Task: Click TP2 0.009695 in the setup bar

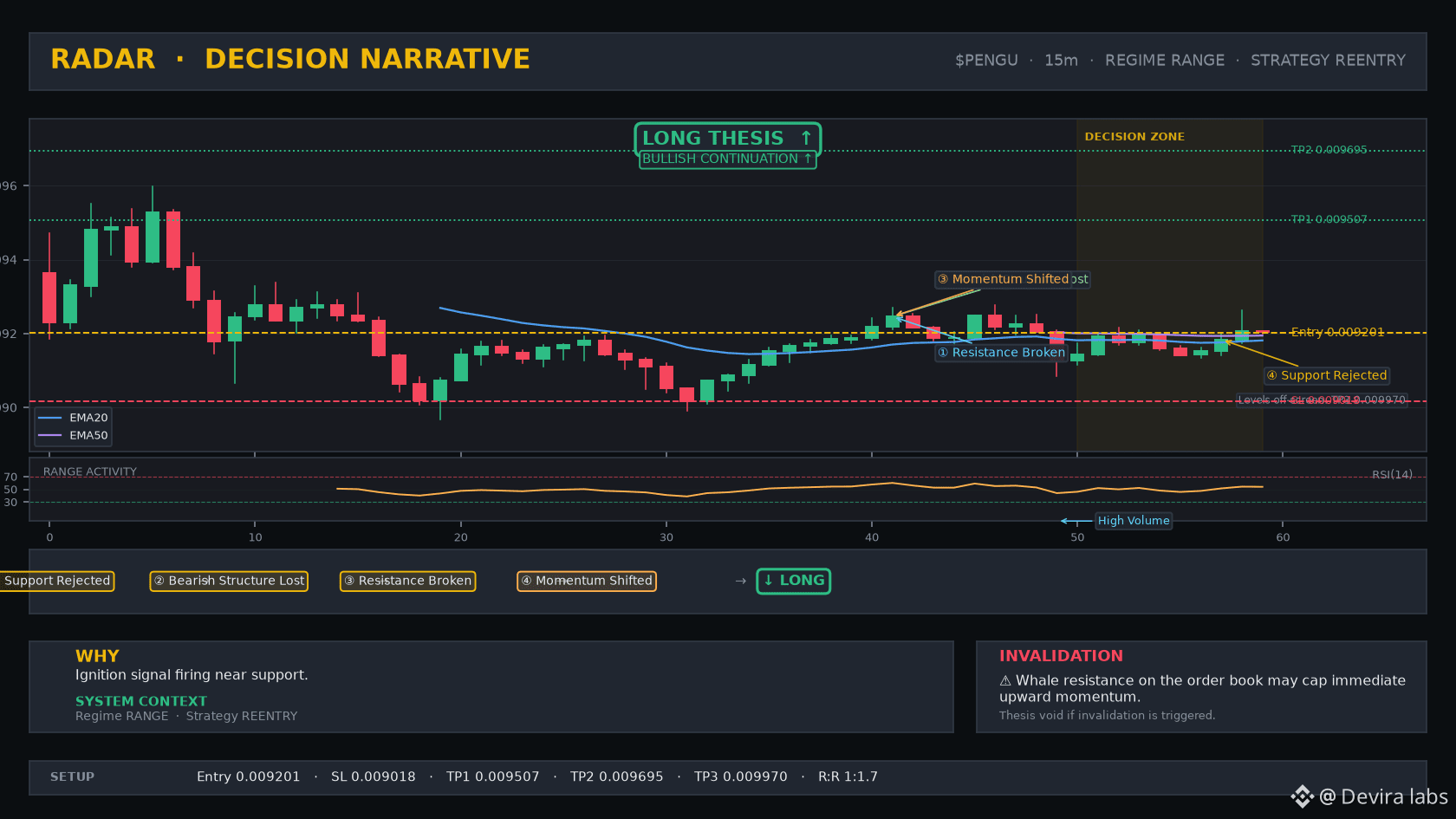Action: [617, 777]
